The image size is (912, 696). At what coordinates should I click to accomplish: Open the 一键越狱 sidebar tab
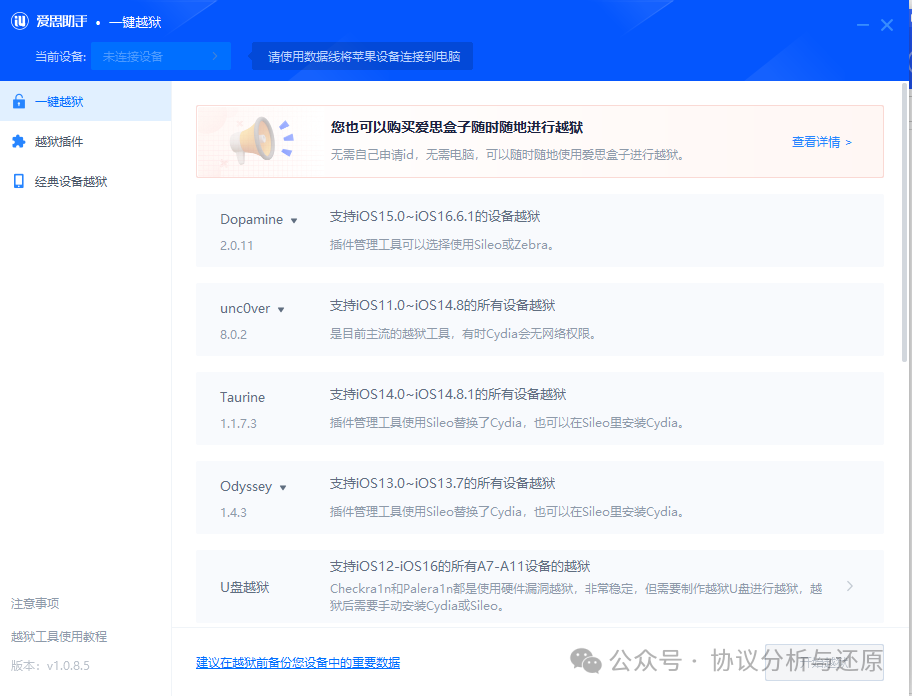coord(86,101)
